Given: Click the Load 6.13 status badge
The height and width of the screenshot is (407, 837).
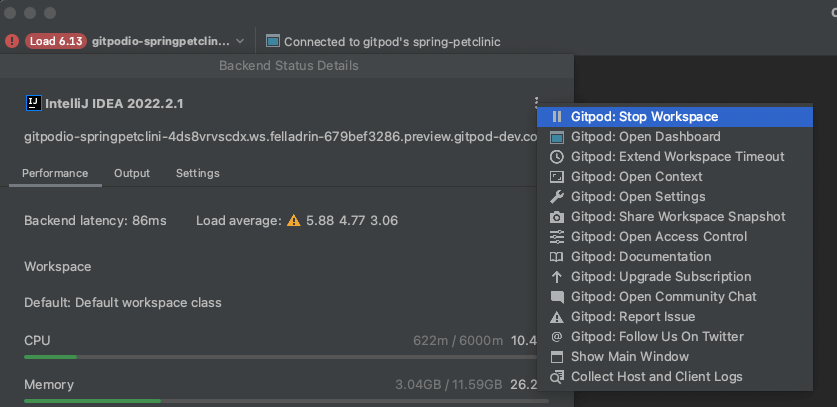Looking at the screenshot, I should tap(56, 42).
